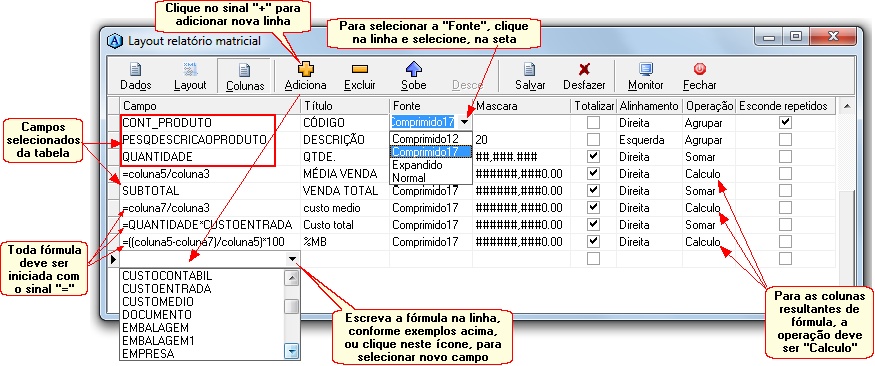Click Calculo operation in MÉDIA VENDA row

pos(709,174)
